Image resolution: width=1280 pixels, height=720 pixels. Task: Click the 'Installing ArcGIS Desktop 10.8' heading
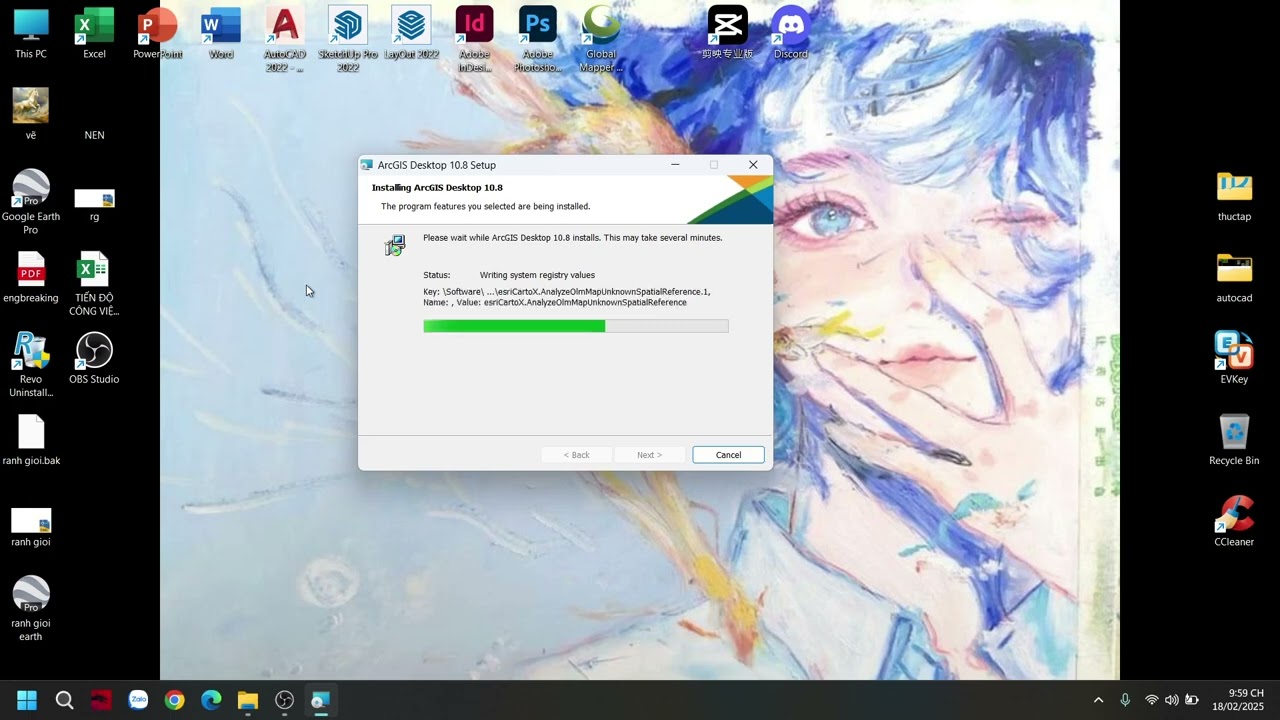click(x=437, y=188)
